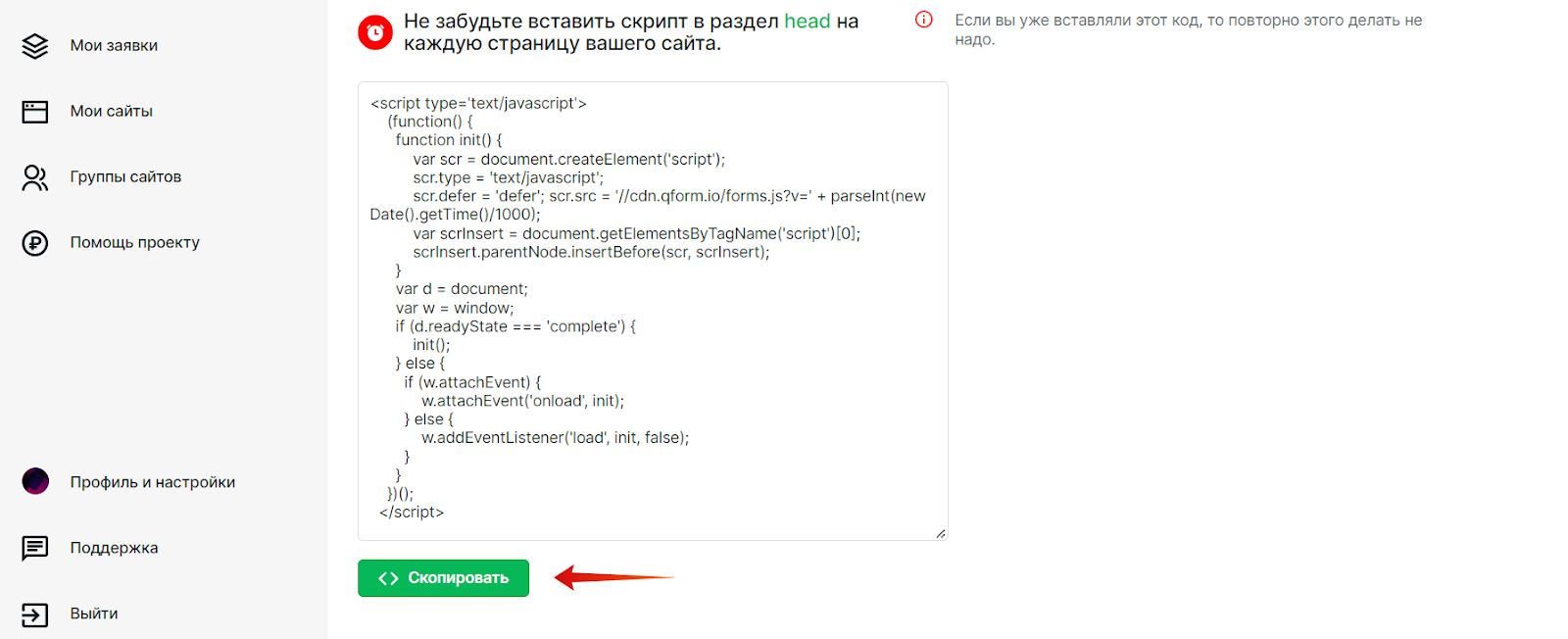Click the line "var d = document;"
1568x639 pixels.
pyautogui.click(x=462, y=289)
